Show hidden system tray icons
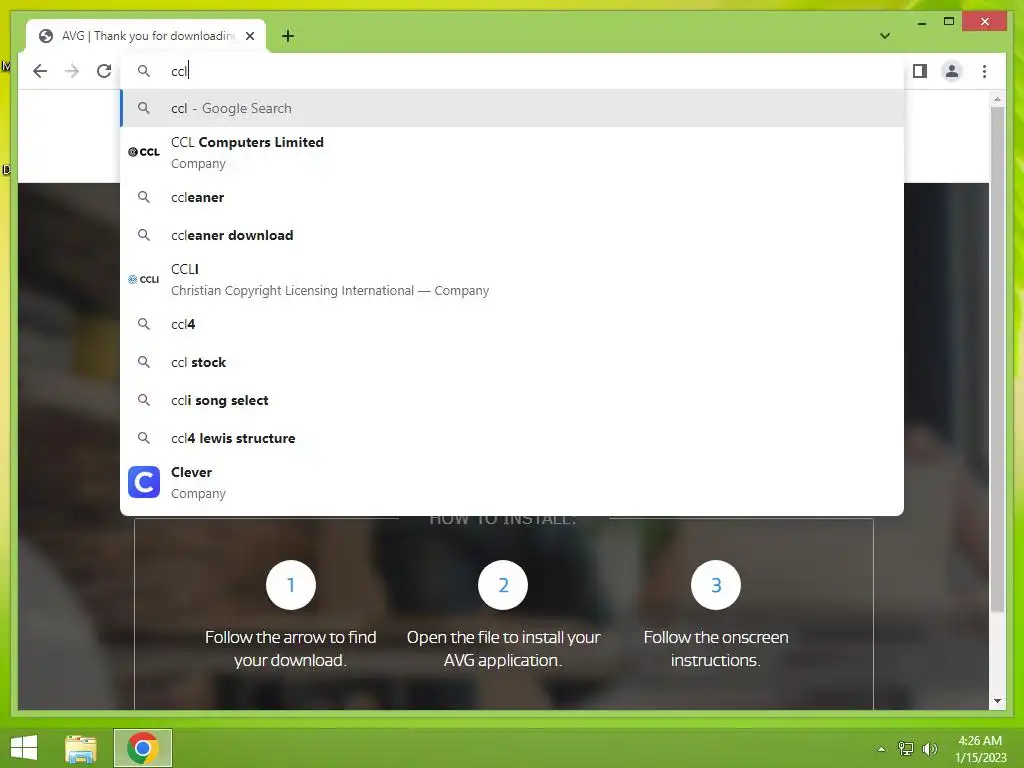 coord(882,749)
